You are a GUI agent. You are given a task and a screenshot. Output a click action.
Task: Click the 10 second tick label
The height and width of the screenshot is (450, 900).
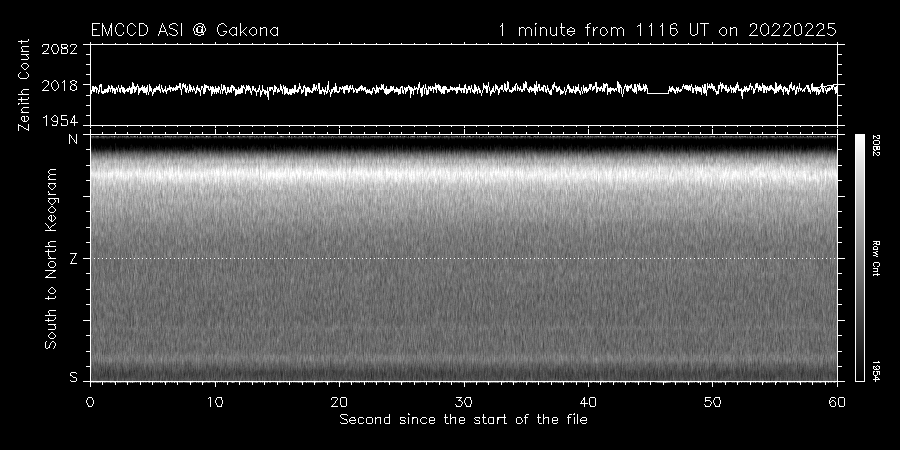coord(215,402)
